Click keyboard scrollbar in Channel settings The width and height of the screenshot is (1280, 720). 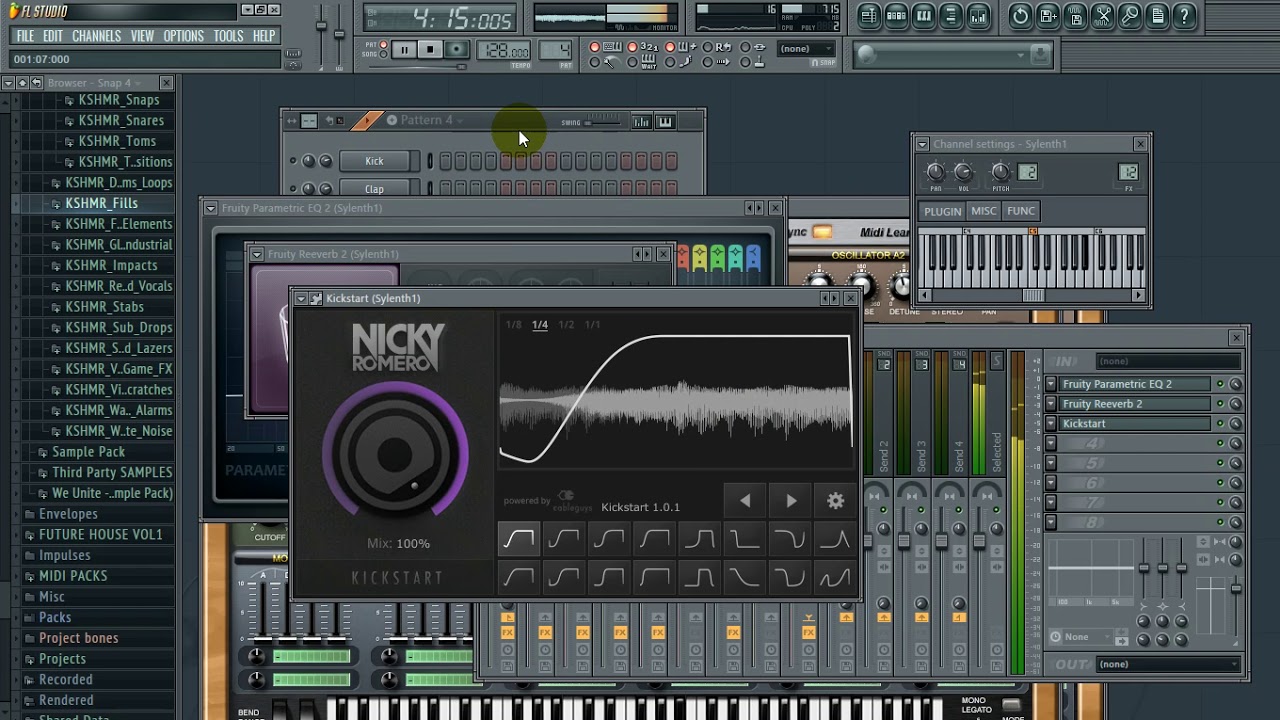[1032, 295]
